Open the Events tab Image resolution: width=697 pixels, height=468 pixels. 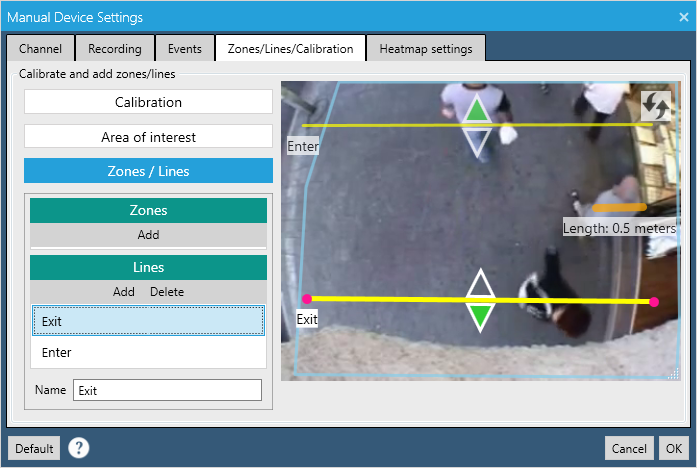coord(184,48)
